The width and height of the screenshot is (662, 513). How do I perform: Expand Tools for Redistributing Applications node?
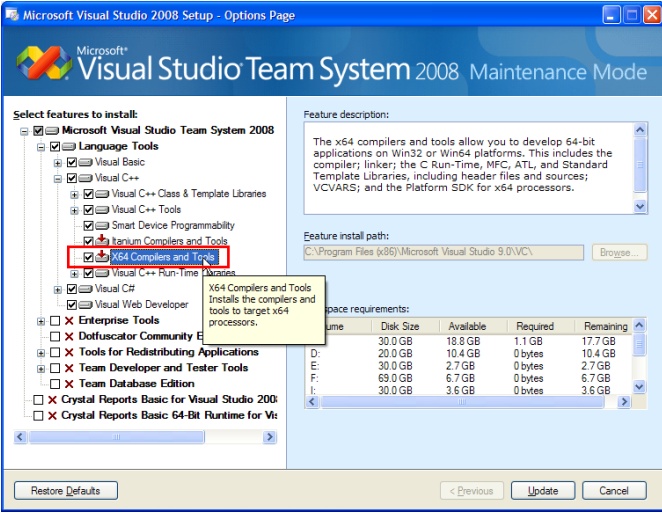(41, 353)
